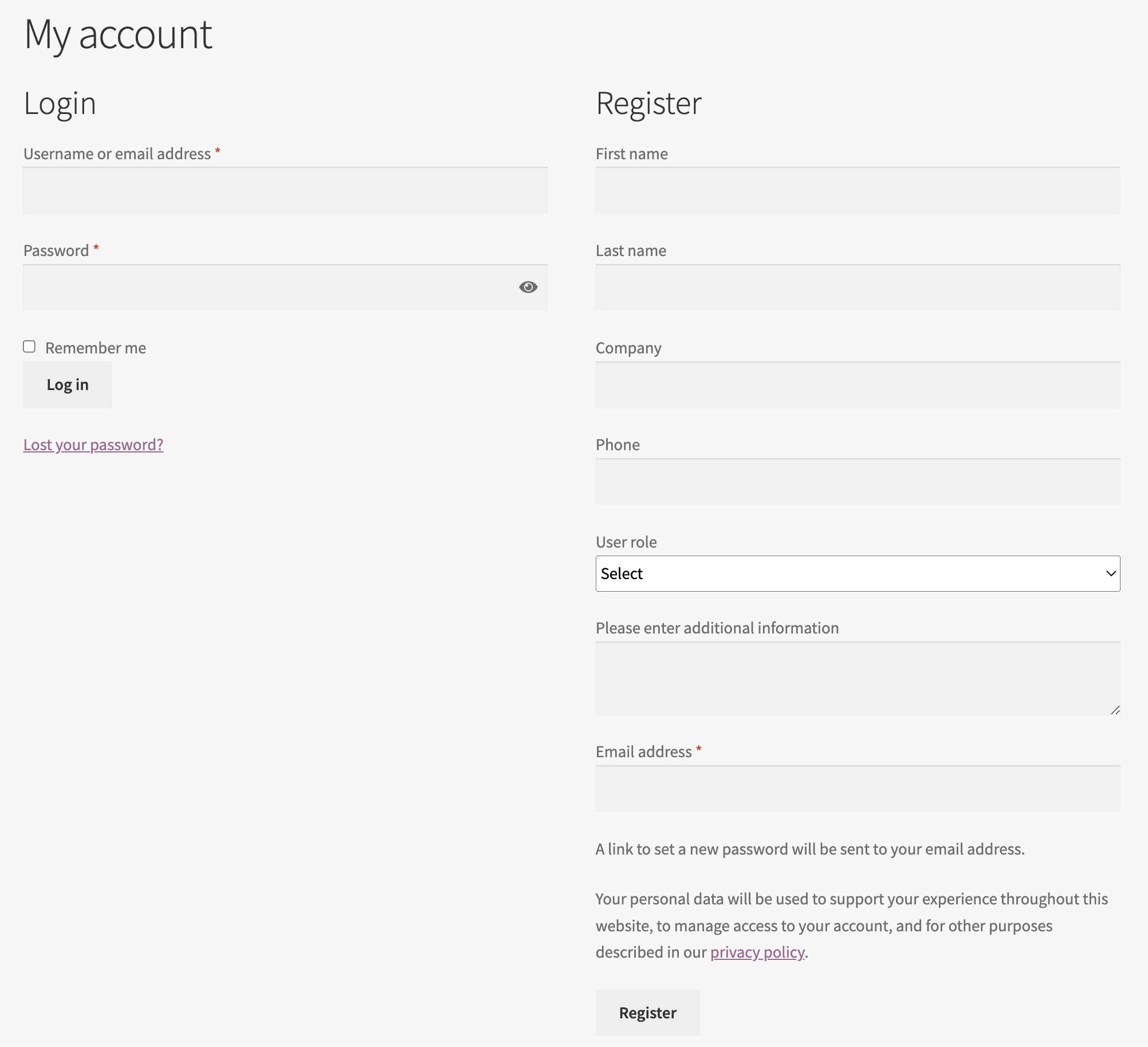The image size is (1148, 1047).
Task: Click the textarea resize handle corner
Action: (x=1115, y=710)
